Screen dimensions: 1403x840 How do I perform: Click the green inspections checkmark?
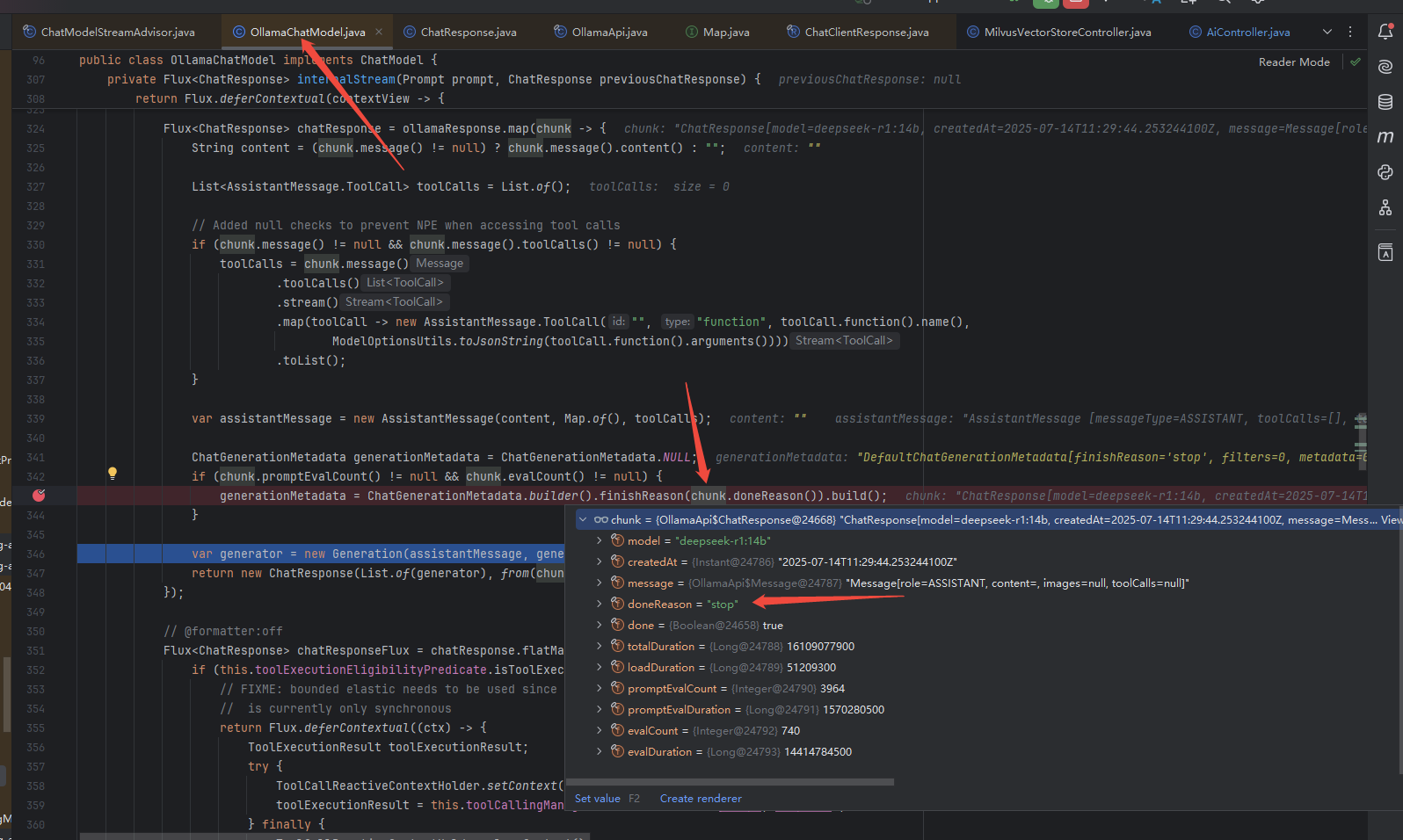pyautogui.click(x=1356, y=62)
